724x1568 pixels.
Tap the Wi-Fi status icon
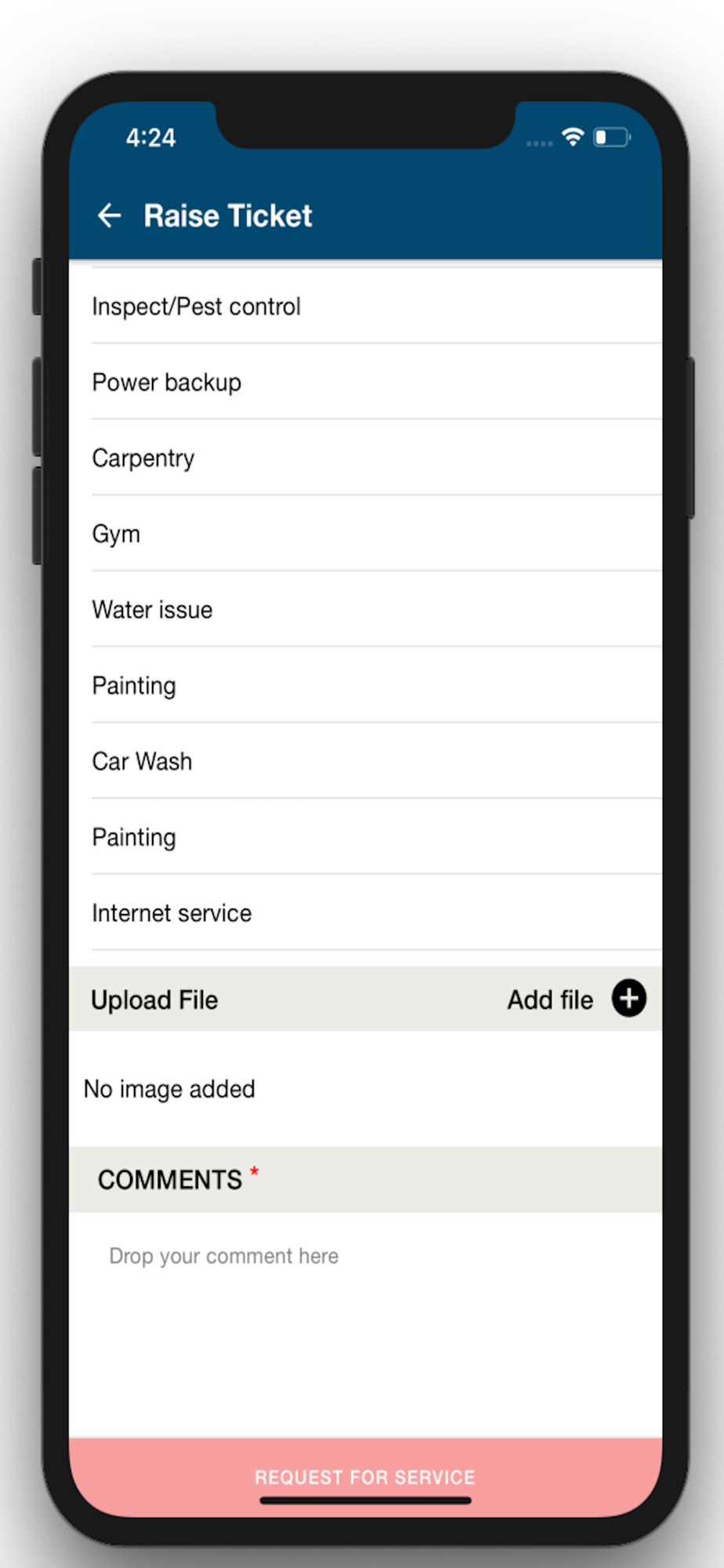tap(574, 137)
